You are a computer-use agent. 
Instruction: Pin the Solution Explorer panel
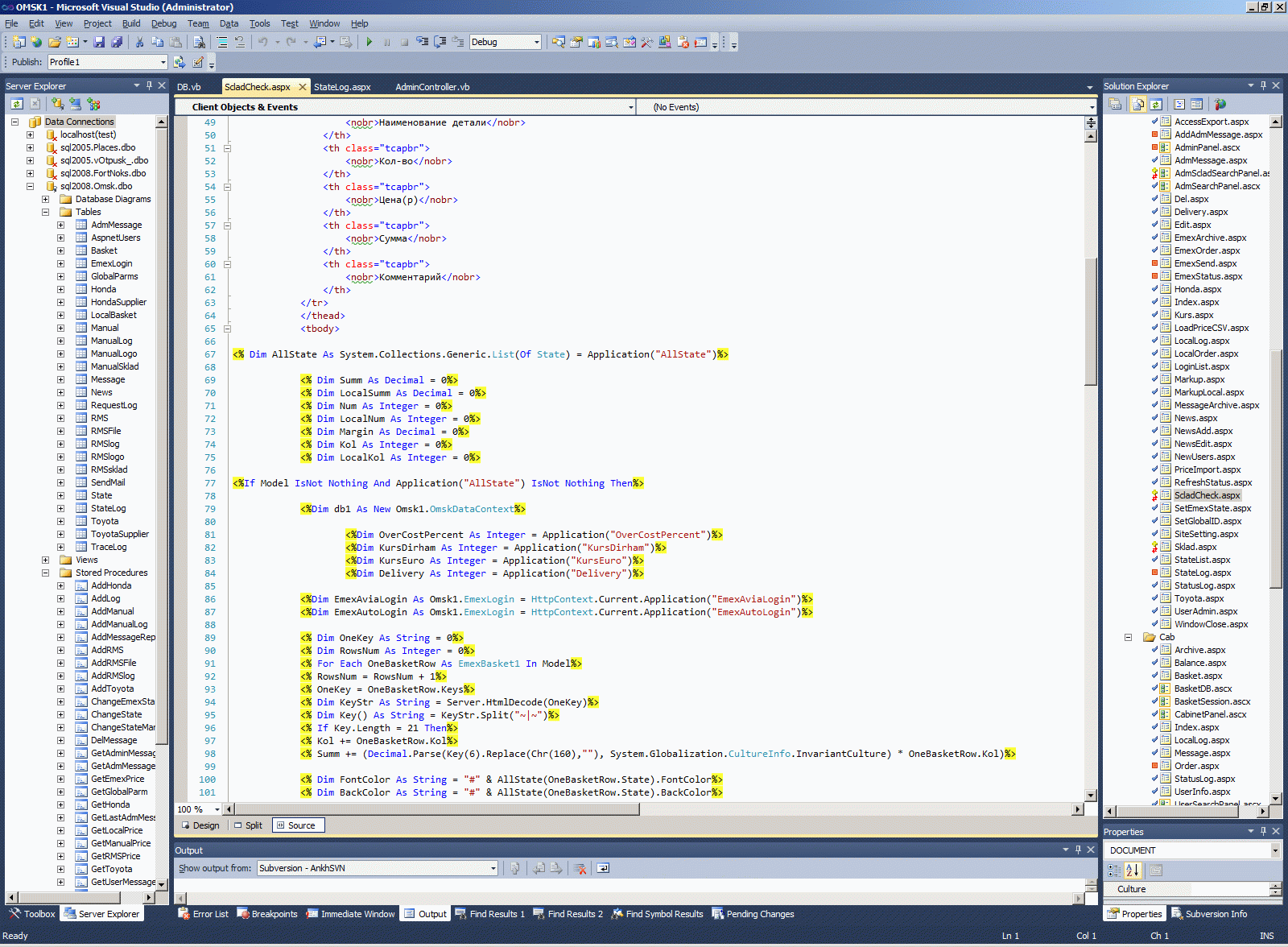click(1263, 85)
